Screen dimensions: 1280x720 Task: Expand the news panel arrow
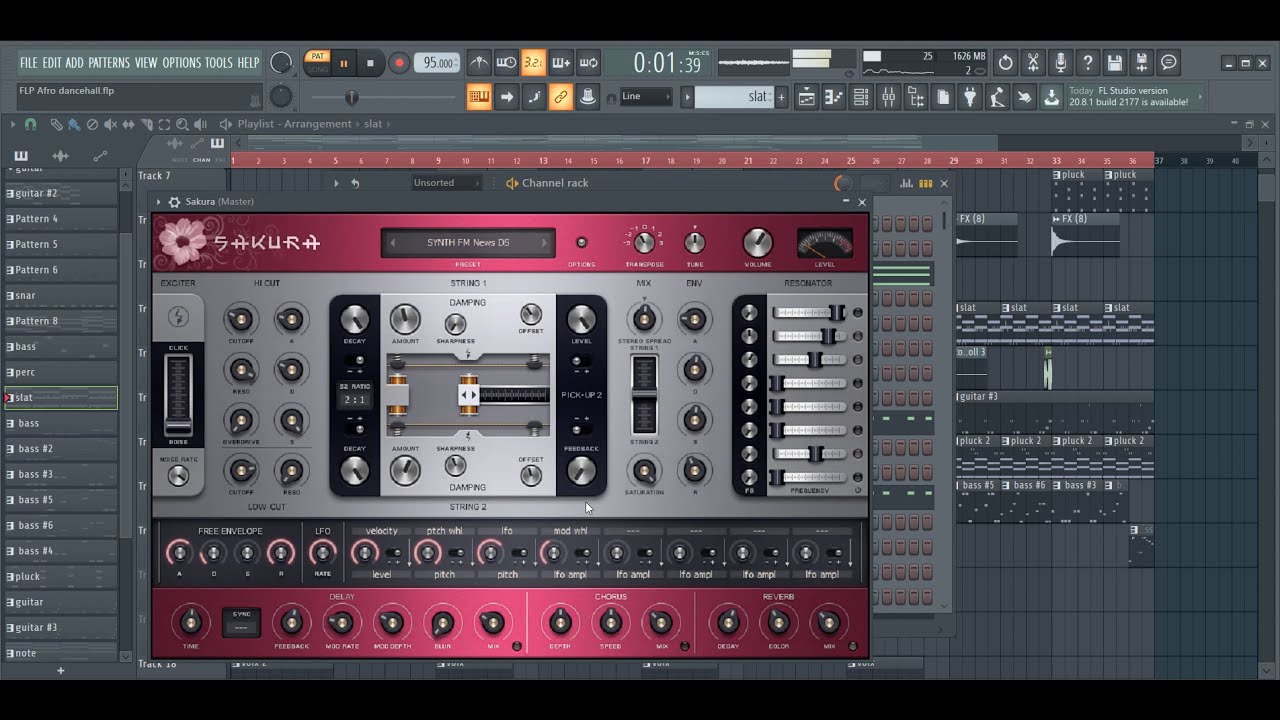[x=1201, y=97]
